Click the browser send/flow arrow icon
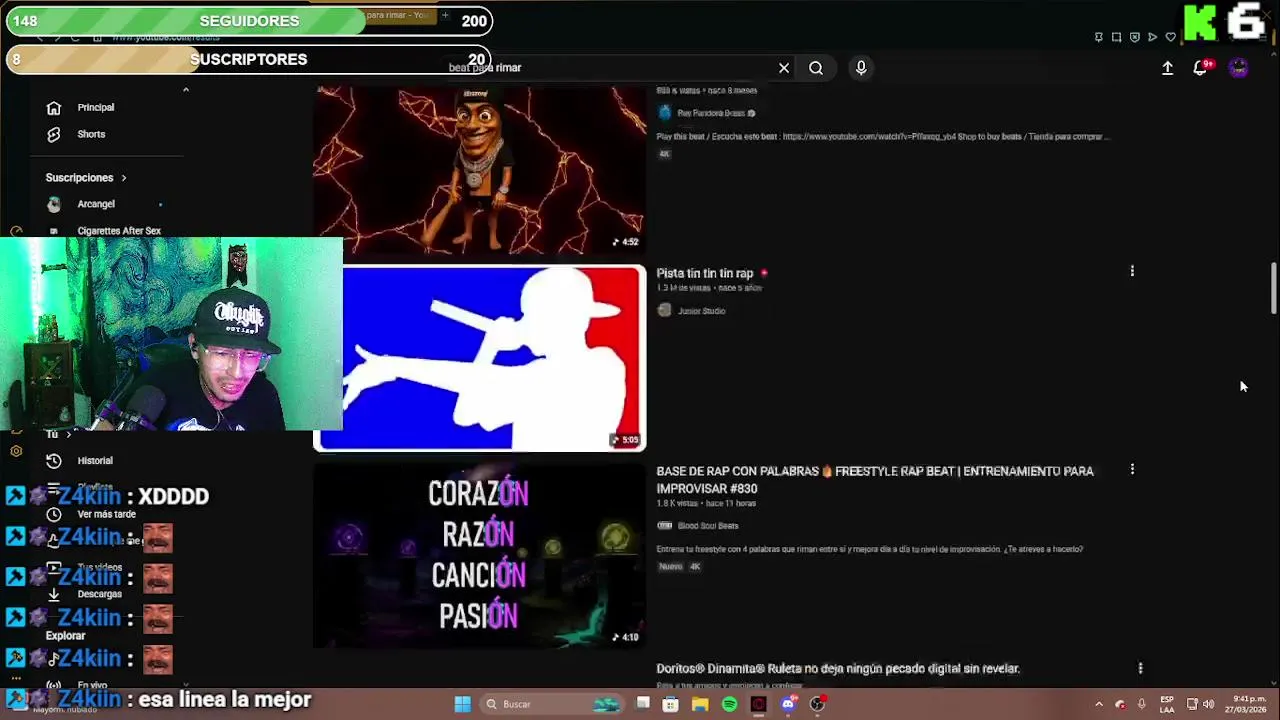This screenshot has width=1280, height=720. [1153, 37]
